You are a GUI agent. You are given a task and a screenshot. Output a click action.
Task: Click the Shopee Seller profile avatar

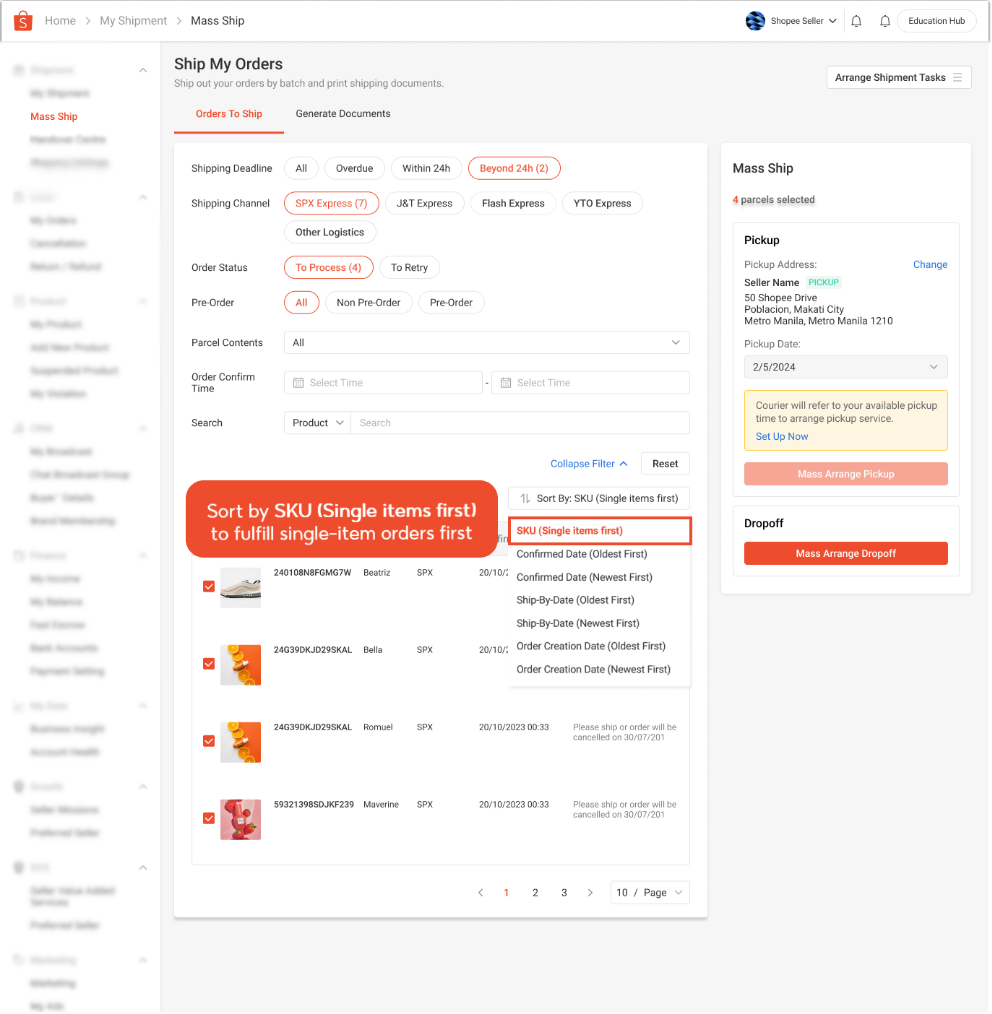(x=755, y=20)
